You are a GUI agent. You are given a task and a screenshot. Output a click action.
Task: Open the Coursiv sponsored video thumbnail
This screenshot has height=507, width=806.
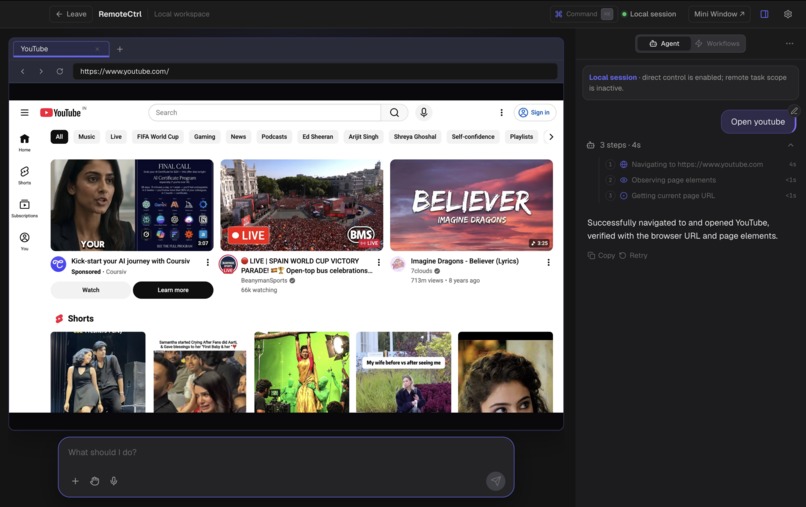(x=132, y=205)
